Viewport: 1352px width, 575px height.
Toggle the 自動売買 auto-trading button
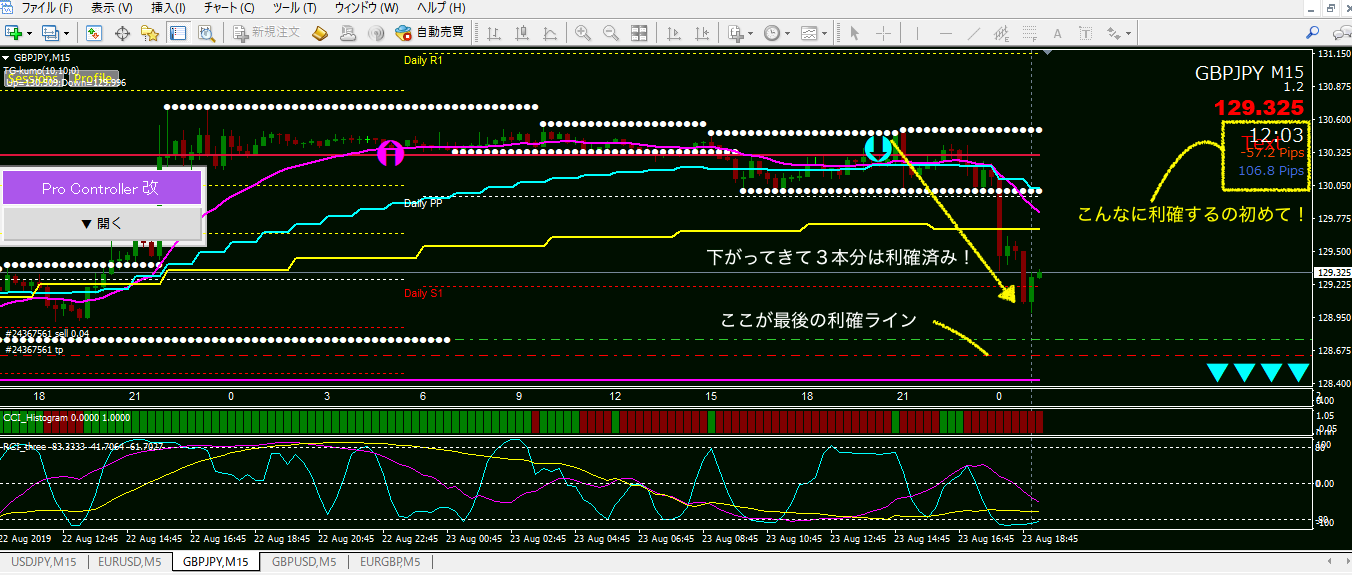tap(430, 32)
